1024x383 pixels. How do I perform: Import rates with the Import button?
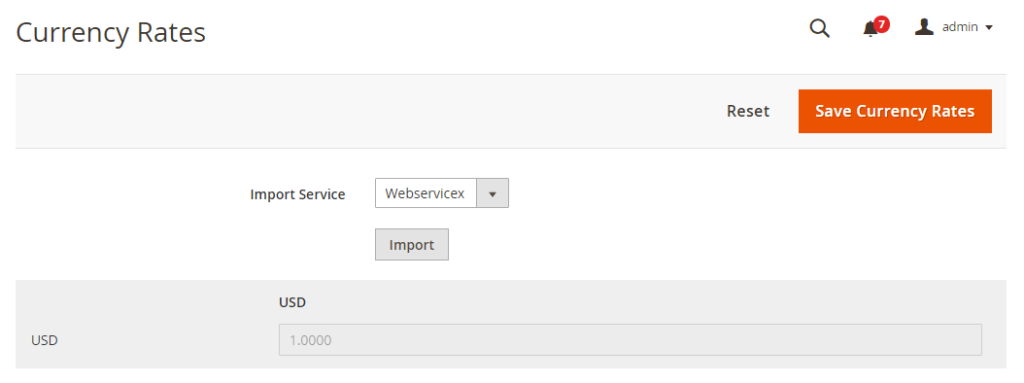[x=411, y=244]
